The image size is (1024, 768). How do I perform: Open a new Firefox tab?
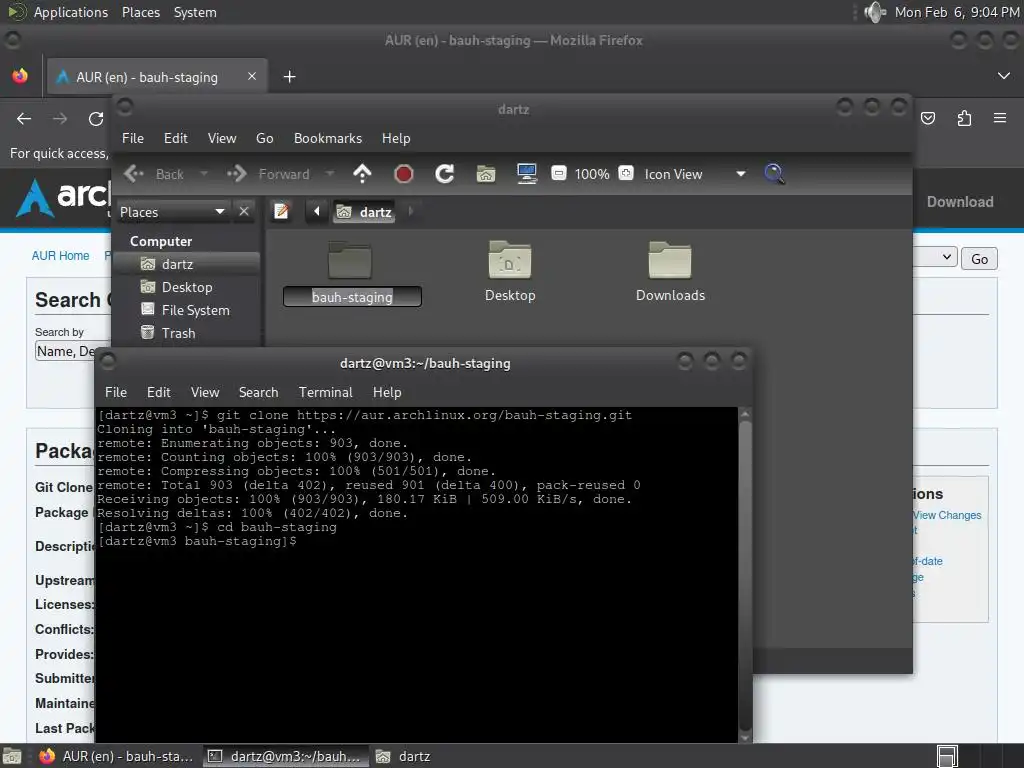pos(289,77)
